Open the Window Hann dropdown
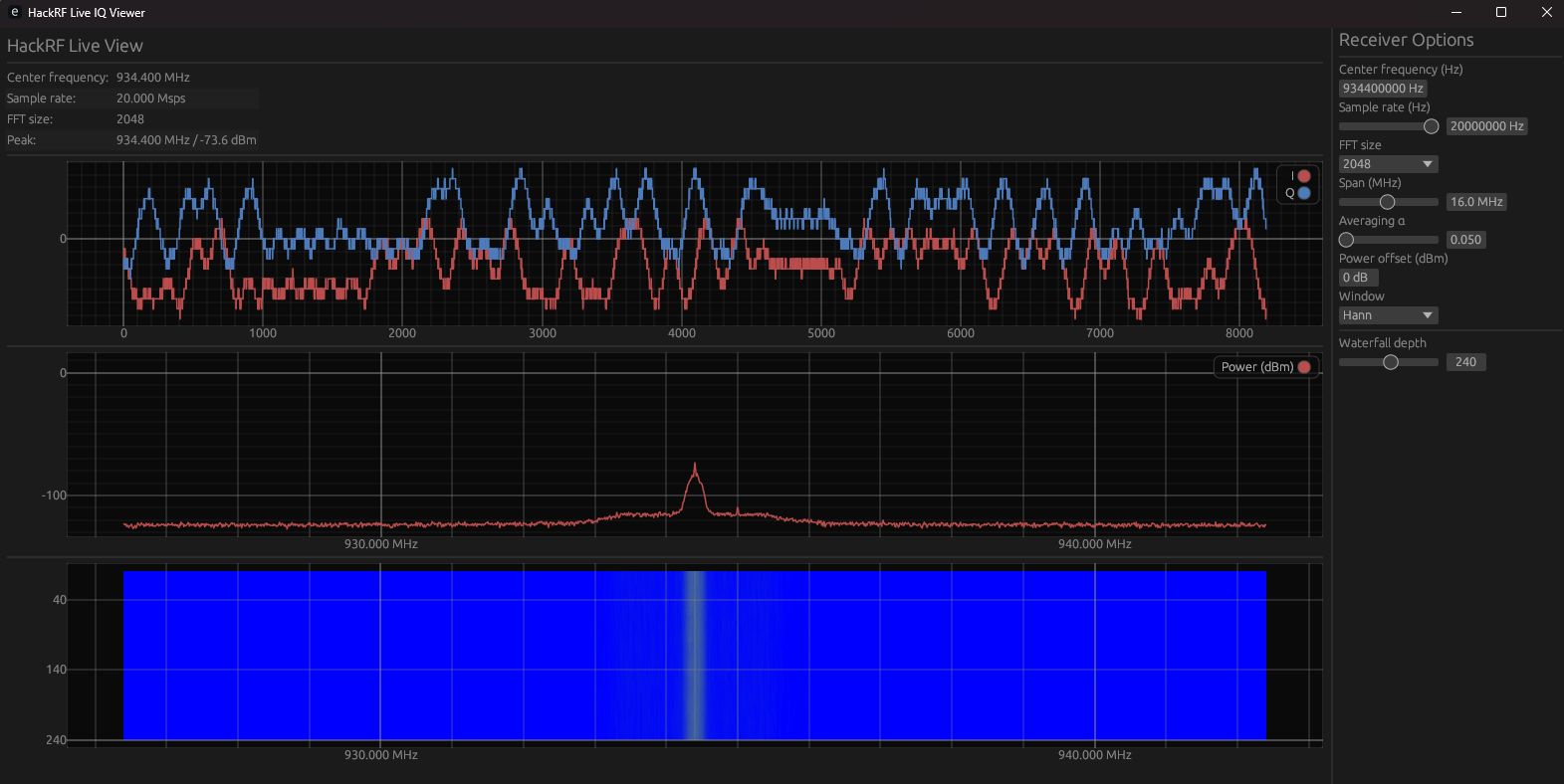 [1388, 315]
